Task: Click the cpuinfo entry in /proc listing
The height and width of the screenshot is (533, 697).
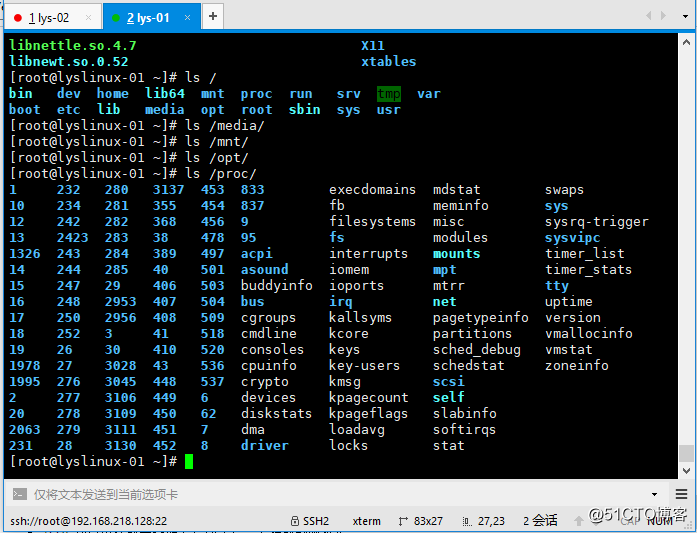Action: tap(268, 365)
